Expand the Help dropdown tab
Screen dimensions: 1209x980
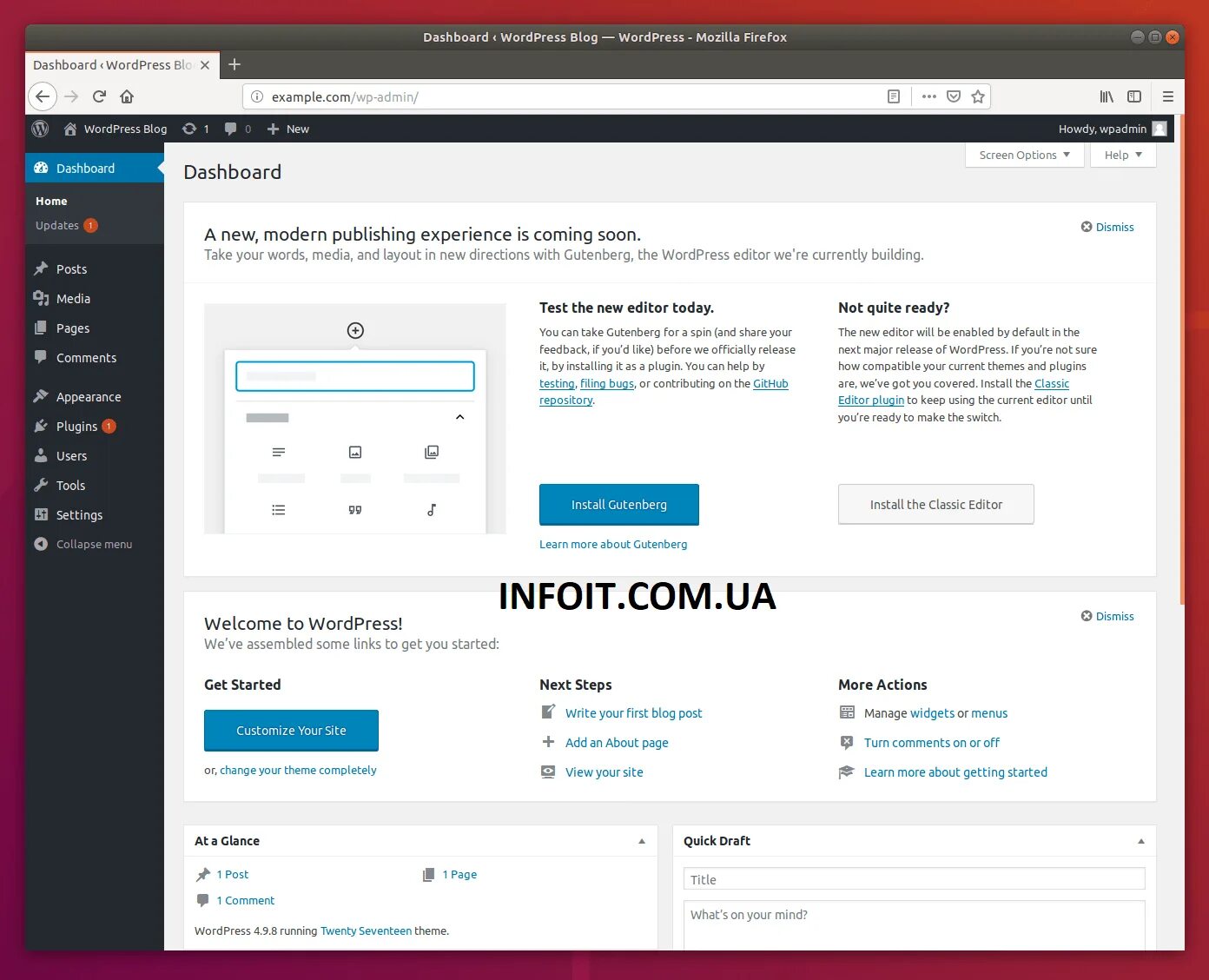pyautogui.click(x=1124, y=155)
